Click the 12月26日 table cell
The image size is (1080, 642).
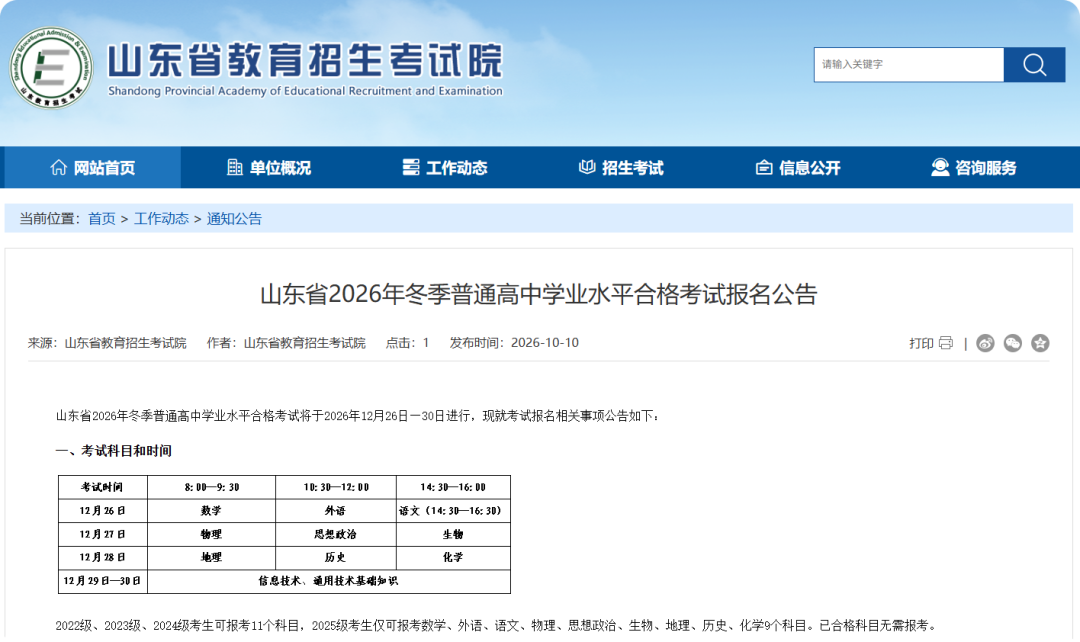(x=103, y=510)
